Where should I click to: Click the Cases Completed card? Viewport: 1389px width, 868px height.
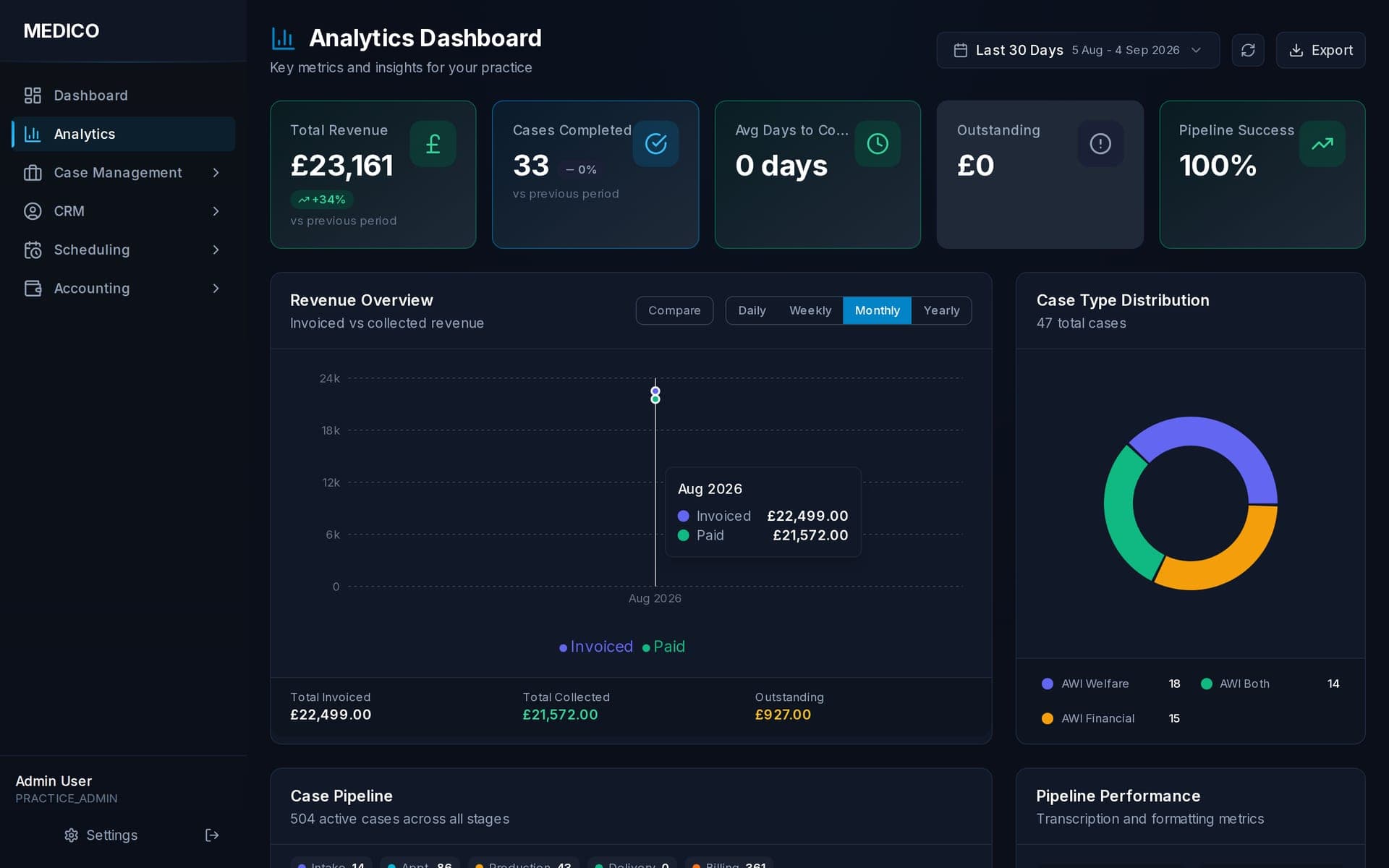[x=595, y=174]
